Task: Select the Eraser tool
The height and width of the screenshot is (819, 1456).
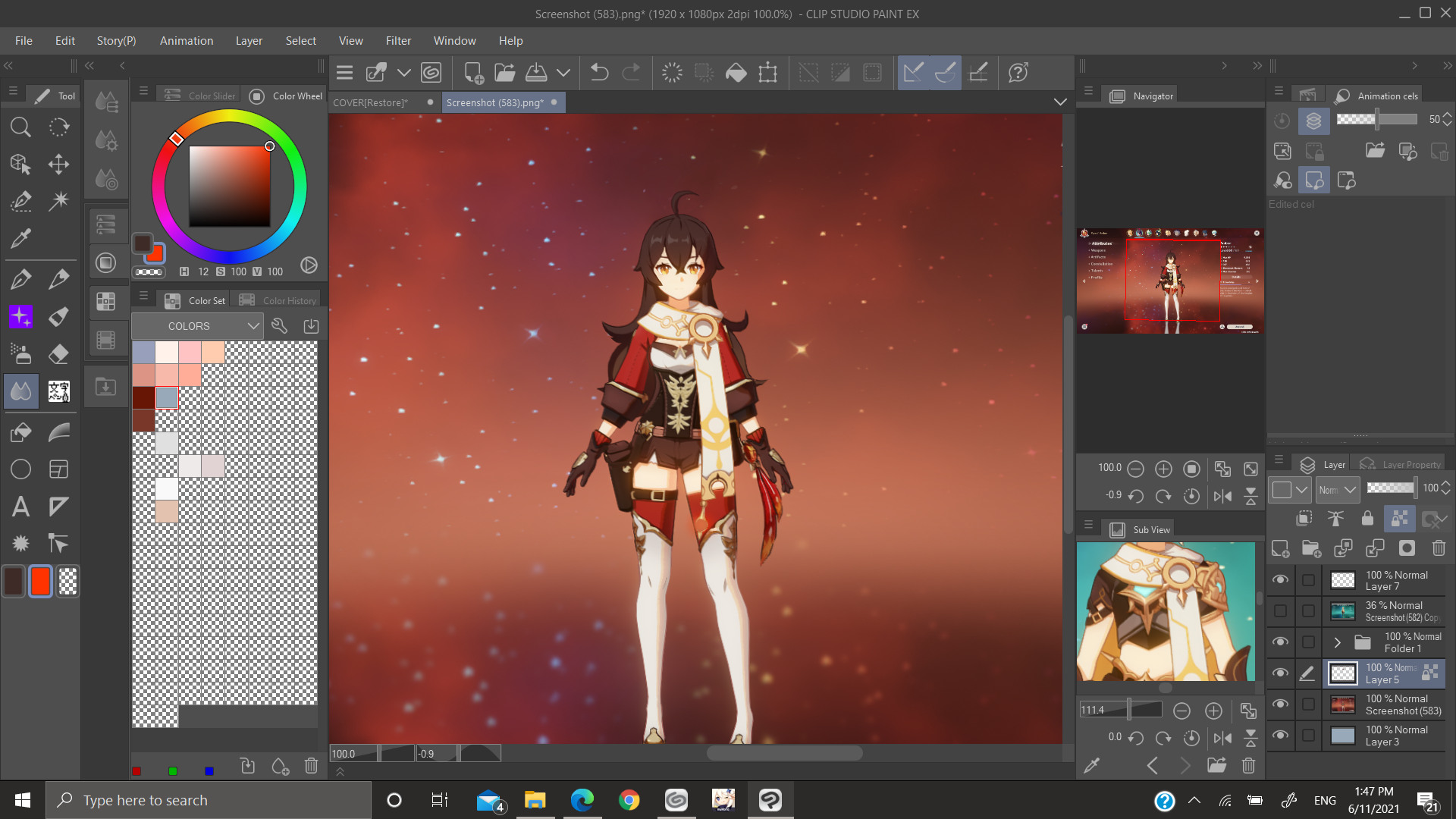Action: pos(58,354)
